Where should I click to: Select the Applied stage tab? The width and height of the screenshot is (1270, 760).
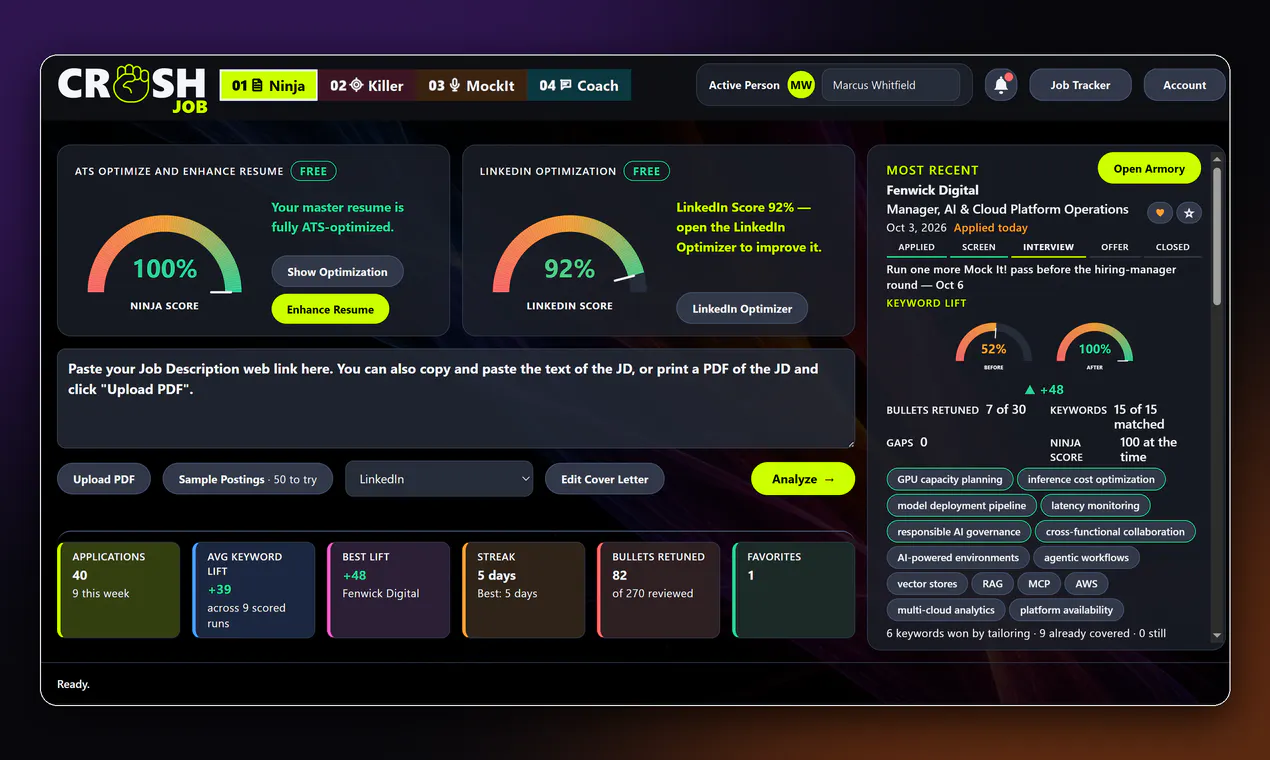pos(917,247)
